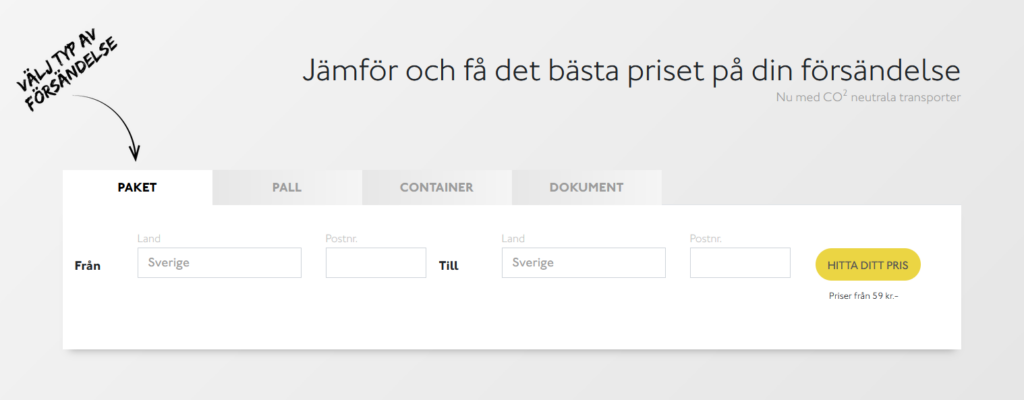Click the bold Från label

pyautogui.click(x=88, y=266)
